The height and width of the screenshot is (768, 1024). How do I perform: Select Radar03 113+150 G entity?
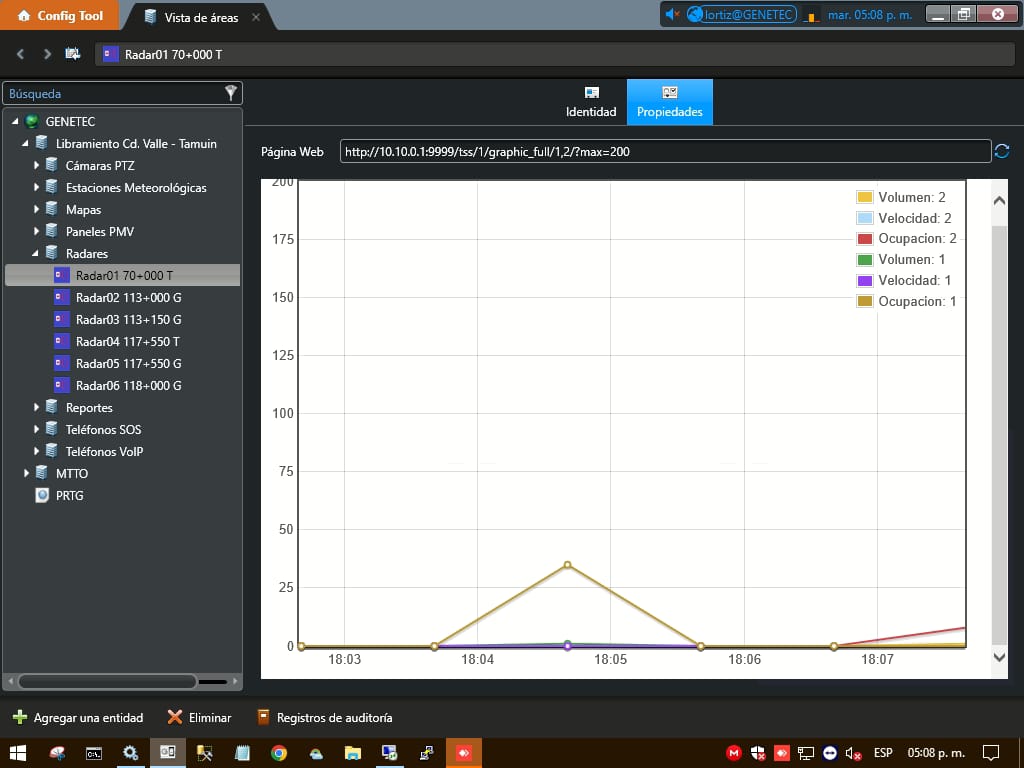(128, 320)
